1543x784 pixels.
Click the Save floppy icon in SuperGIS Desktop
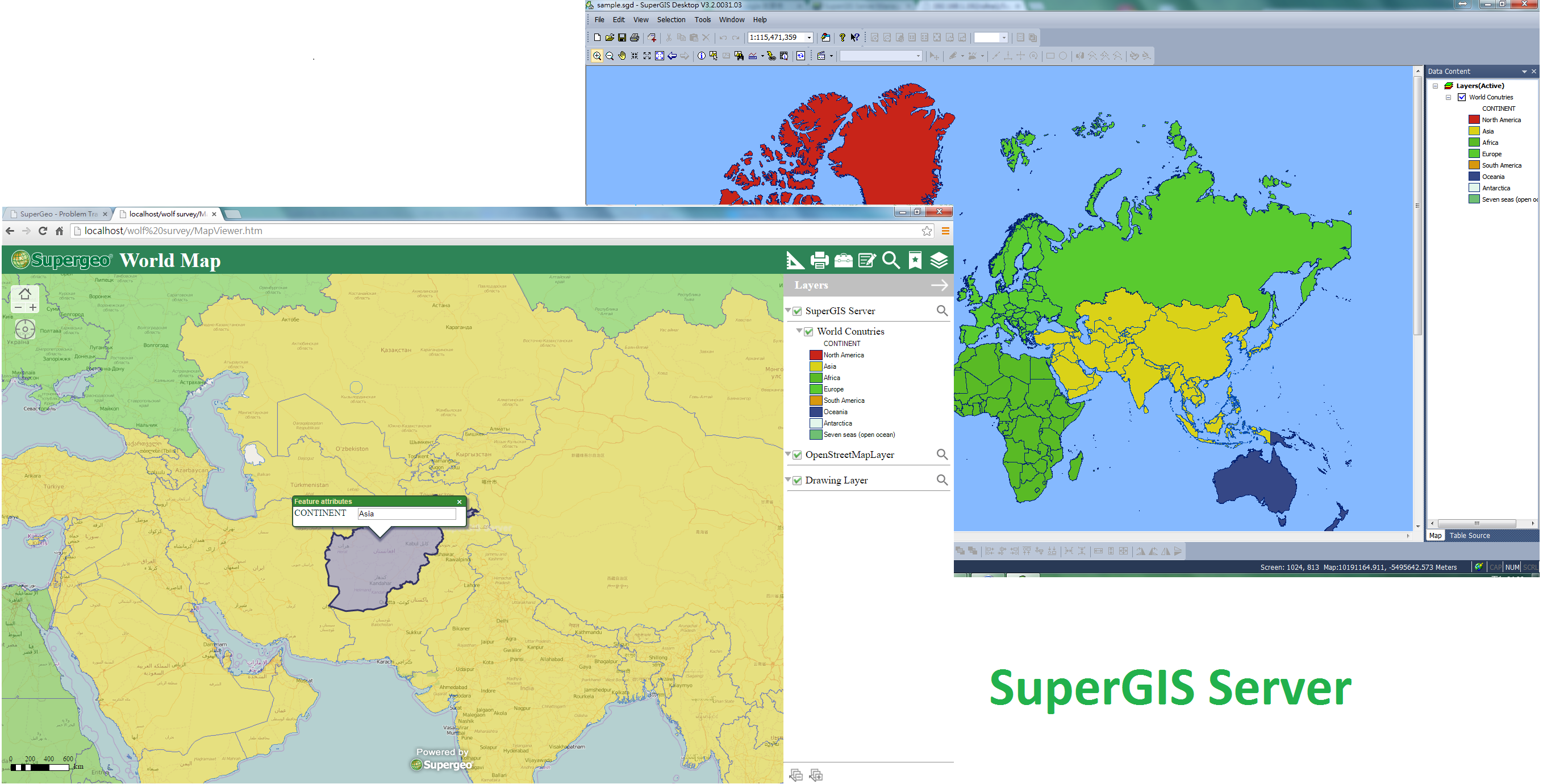(622, 37)
